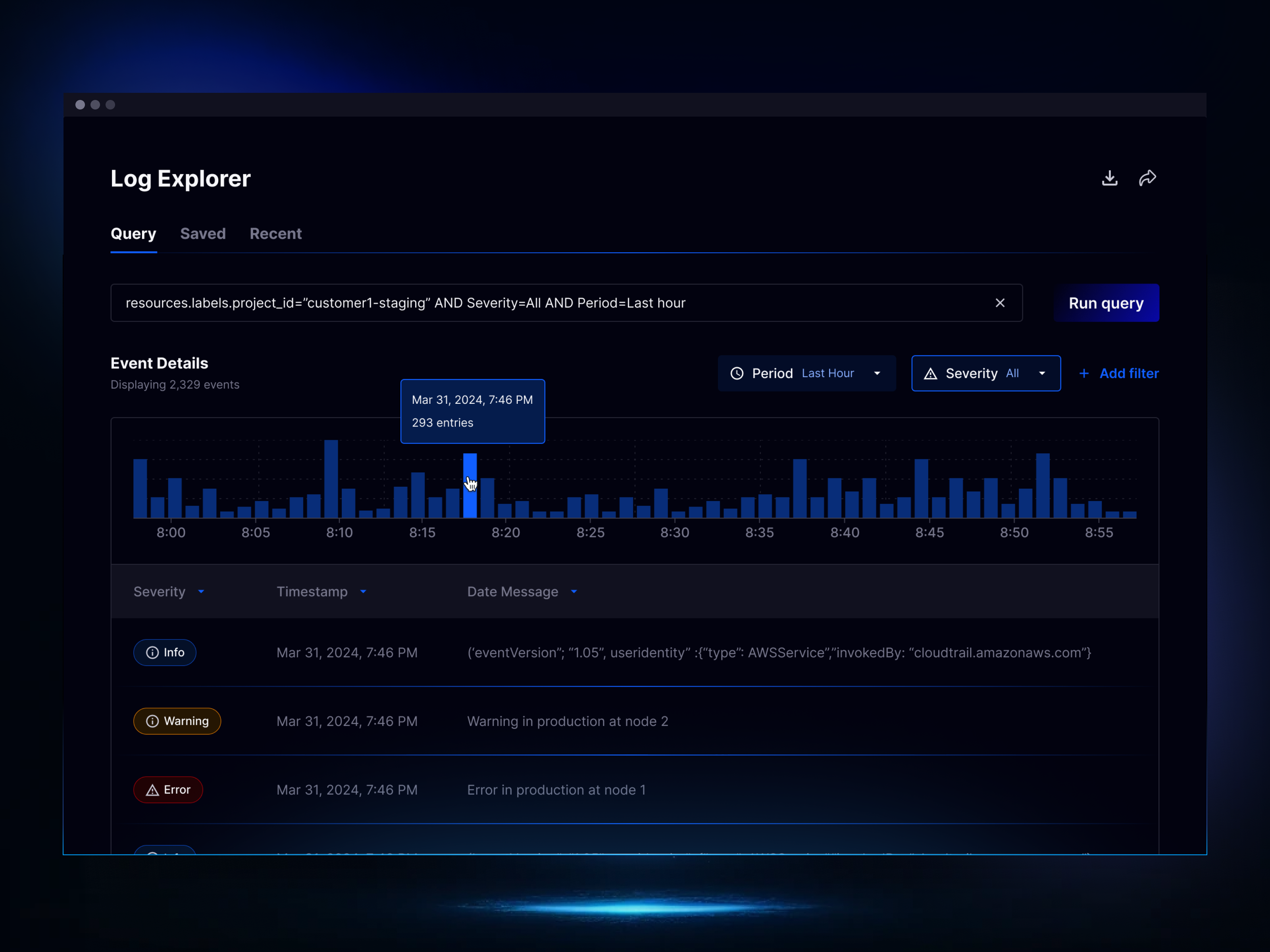Click the 8:00 time axis label
This screenshot has width=1270, height=952.
[x=171, y=532]
